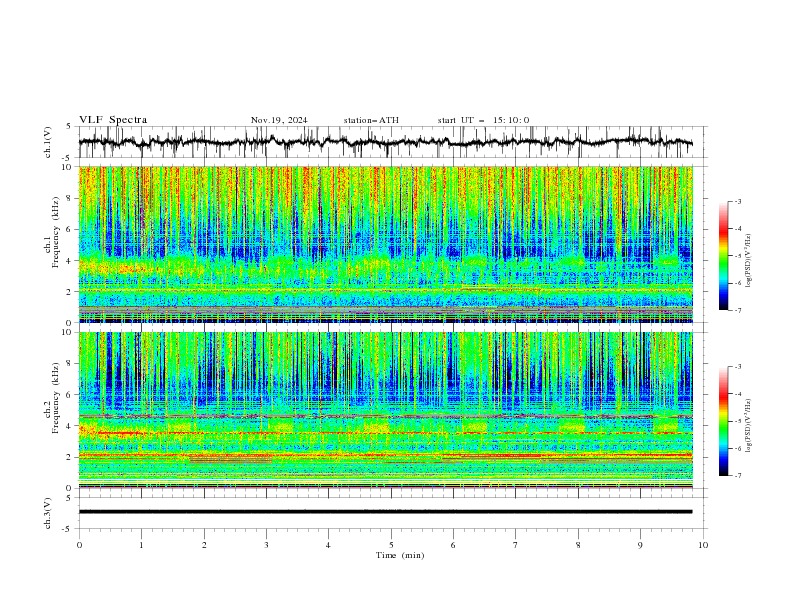Click the 'Time (min)' axis label
792x612 pixels.
click(x=400, y=555)
